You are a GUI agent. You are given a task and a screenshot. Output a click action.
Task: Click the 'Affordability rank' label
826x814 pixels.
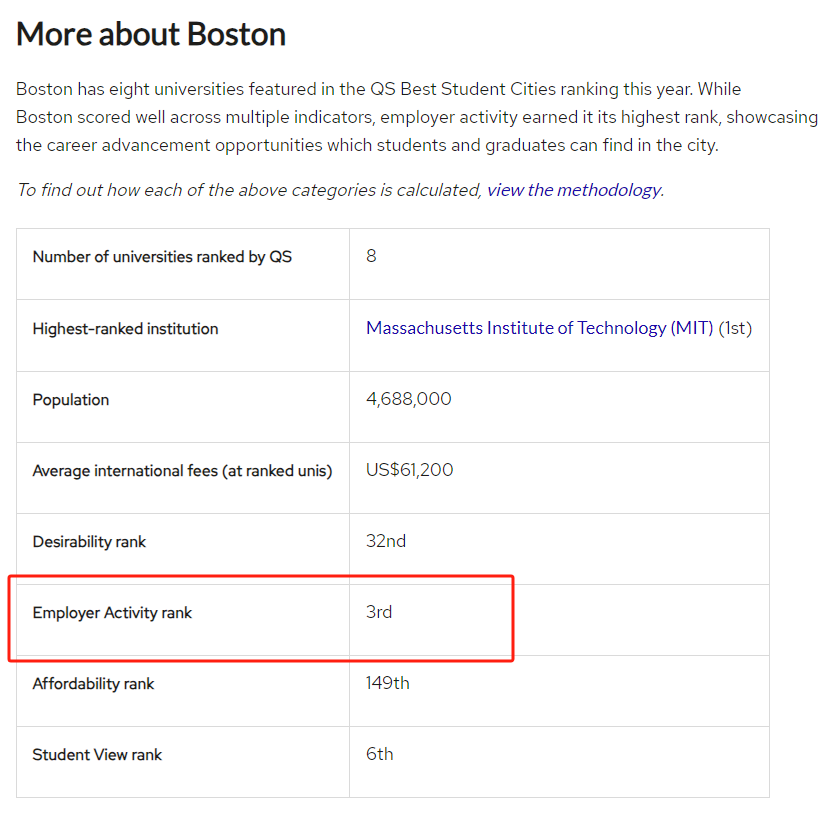93,684
